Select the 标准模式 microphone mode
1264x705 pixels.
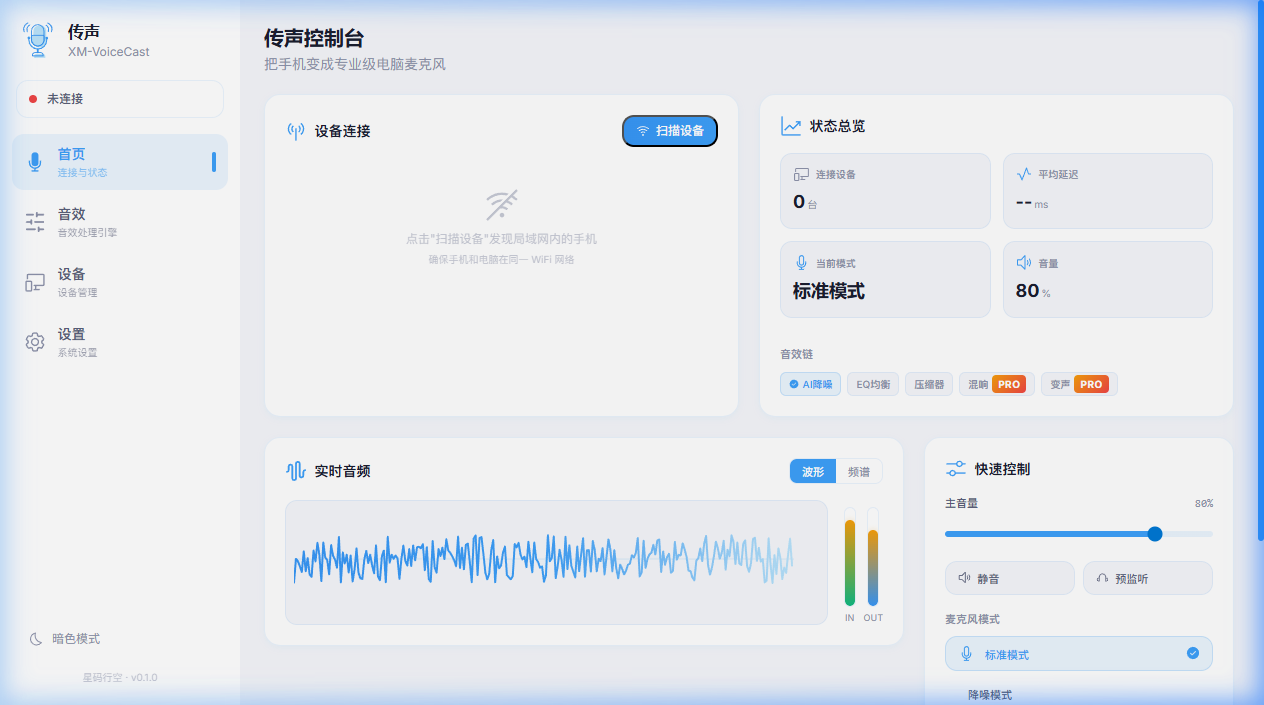1079,654
